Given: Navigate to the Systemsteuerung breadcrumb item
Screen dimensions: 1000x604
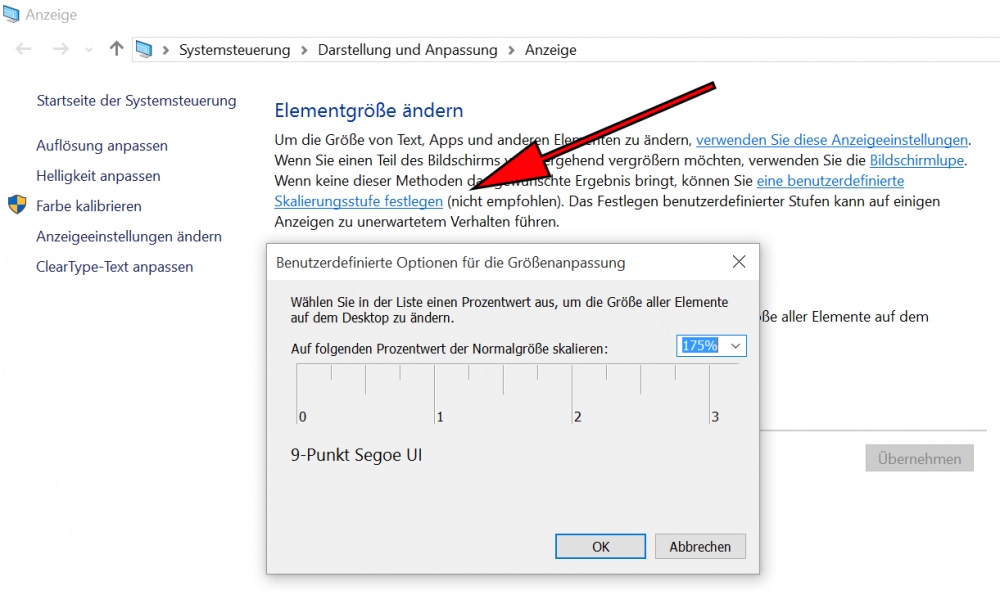Looking at the screenshot, I should (x=234, y=50).
